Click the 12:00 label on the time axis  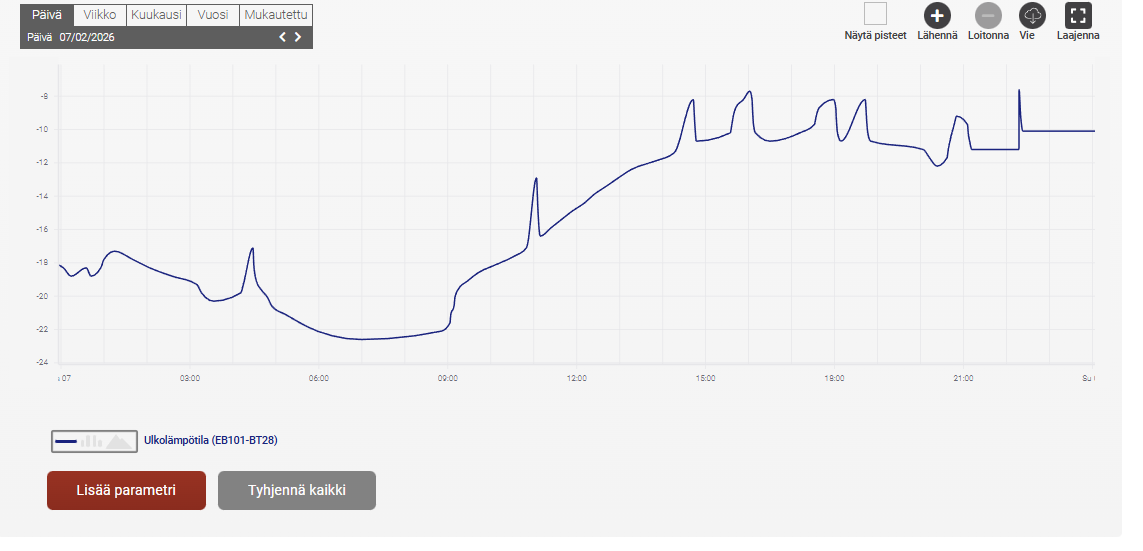577,378
